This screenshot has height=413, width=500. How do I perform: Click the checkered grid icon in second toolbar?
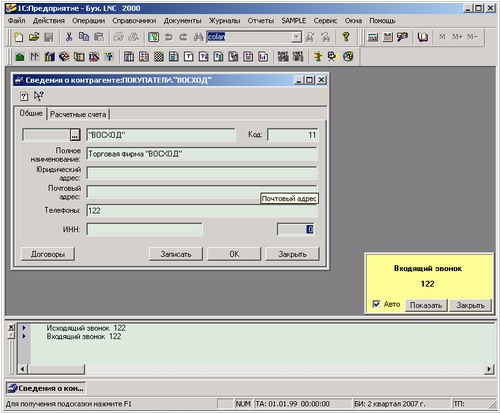point(159,57)
